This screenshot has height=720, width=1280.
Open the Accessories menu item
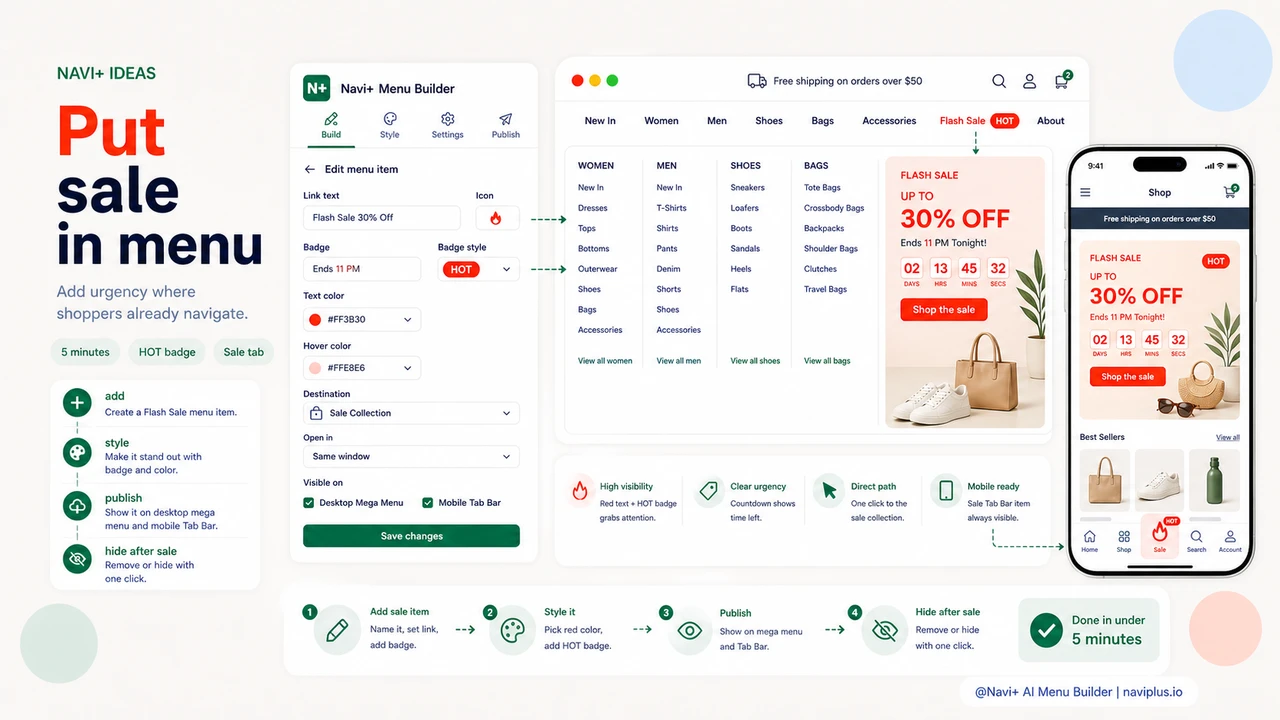click(889, 121)
